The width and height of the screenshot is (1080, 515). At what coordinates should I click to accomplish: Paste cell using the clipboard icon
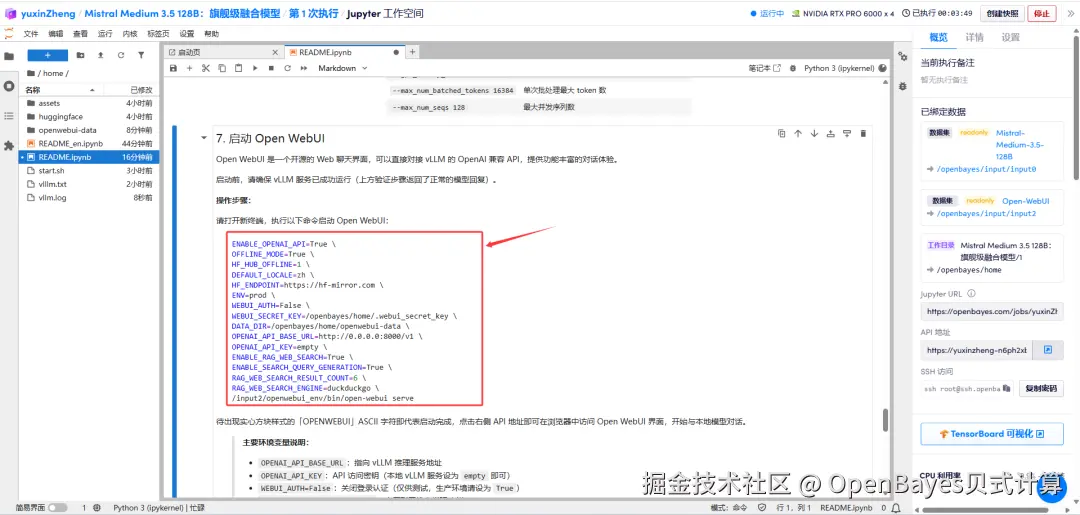[x=238, y=68]
